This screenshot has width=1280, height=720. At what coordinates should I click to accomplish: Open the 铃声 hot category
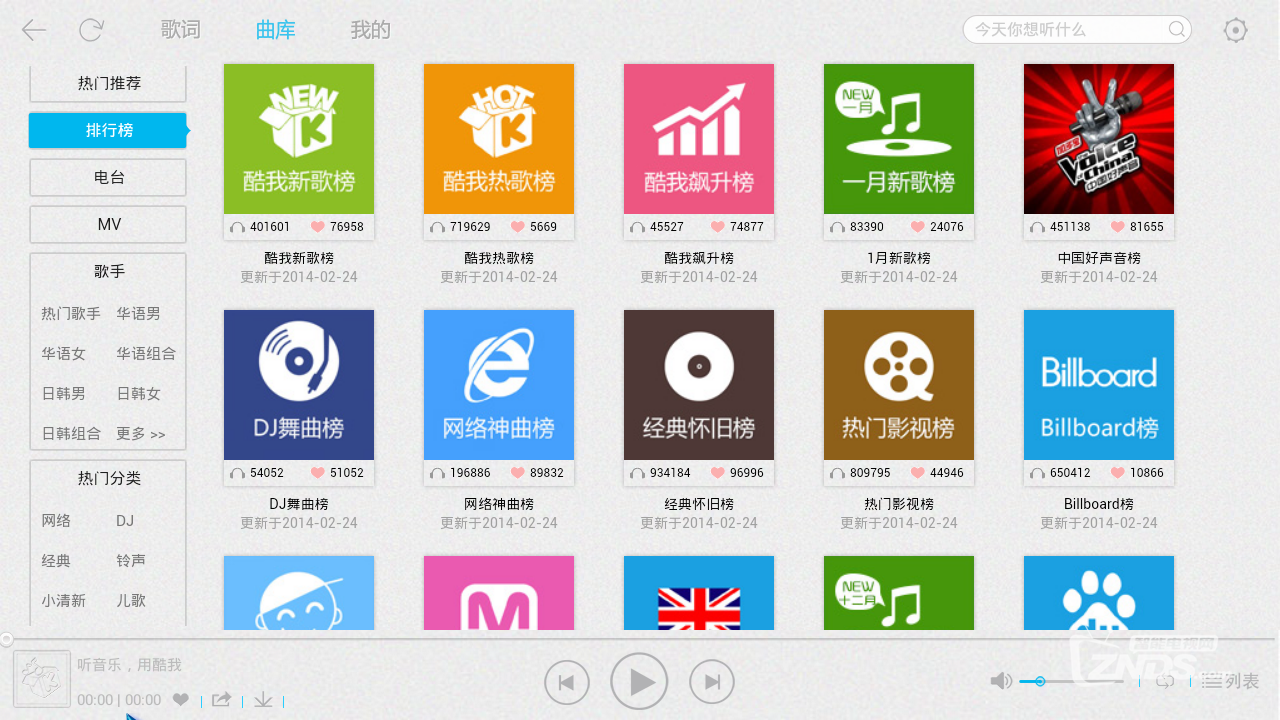point(131,561)
